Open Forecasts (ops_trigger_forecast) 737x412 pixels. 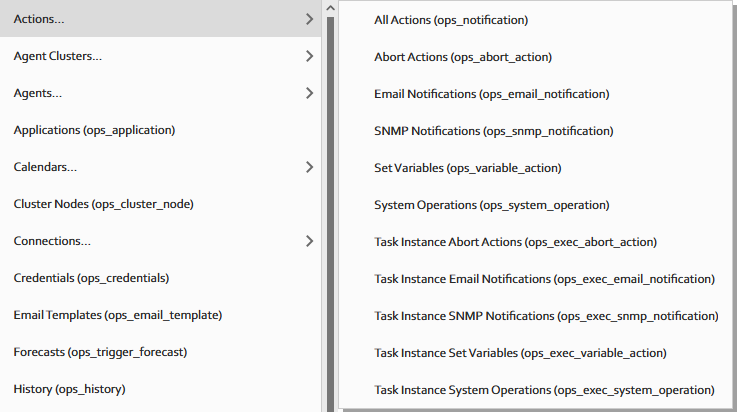click(100, 352)
